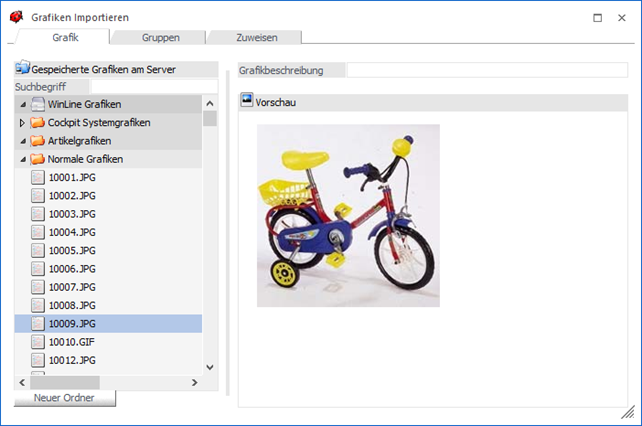Switch to the Gruppen tab
This screenshot has height=426, width=642.
[x=160, y=37]
